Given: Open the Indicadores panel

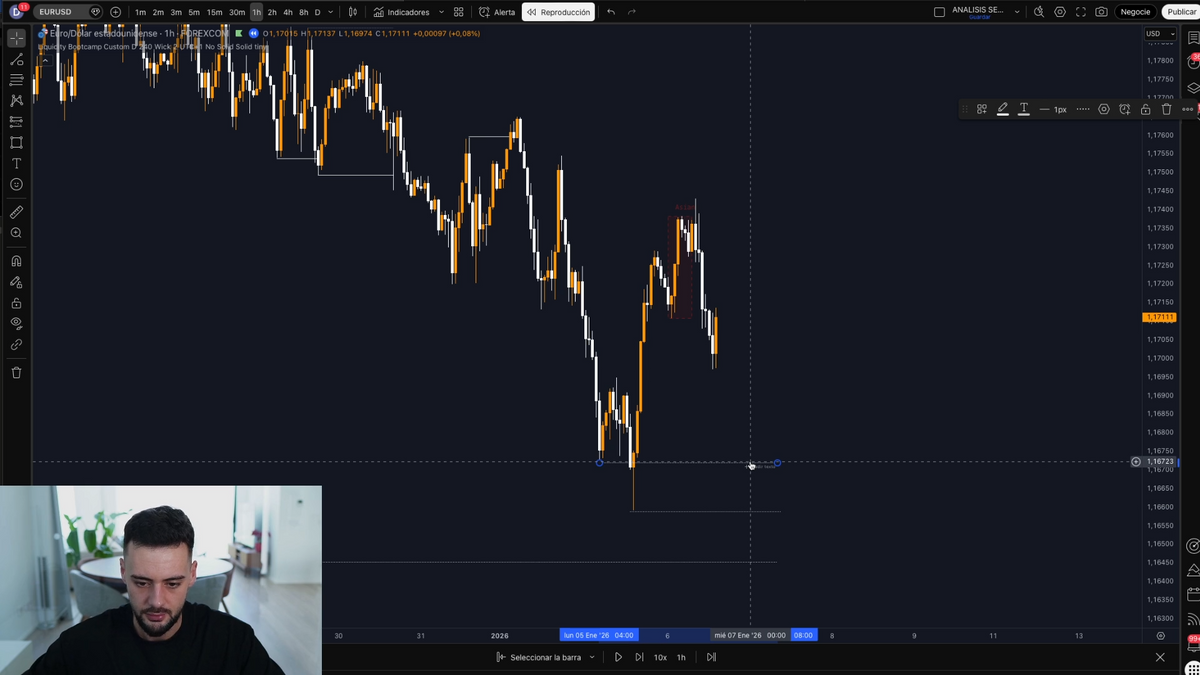Looking at the screenshot, I should [x=402, y=12].
